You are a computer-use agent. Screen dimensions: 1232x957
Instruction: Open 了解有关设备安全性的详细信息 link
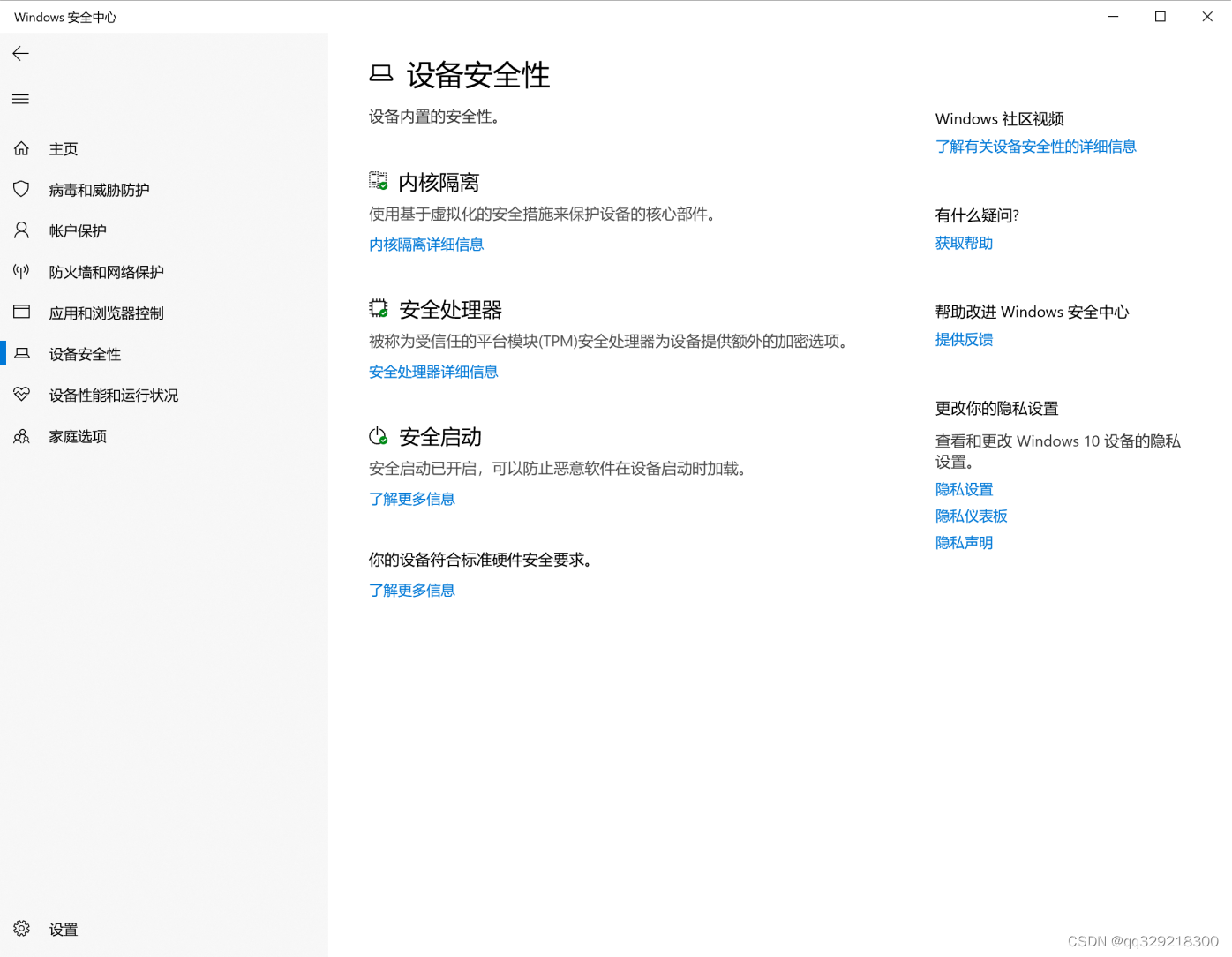pos(1036,147)
